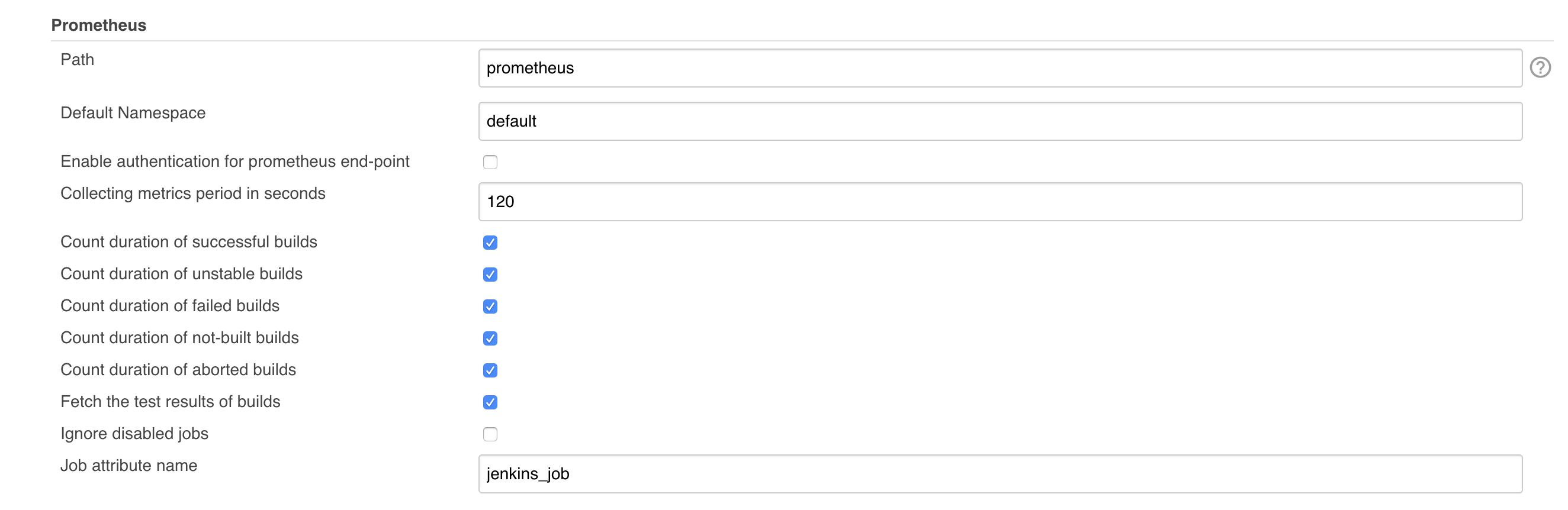Viewport: 1568px width, 510px height.
Task: Uncheck Count duration of aborted builds
Action: click(x=490, y=370)
